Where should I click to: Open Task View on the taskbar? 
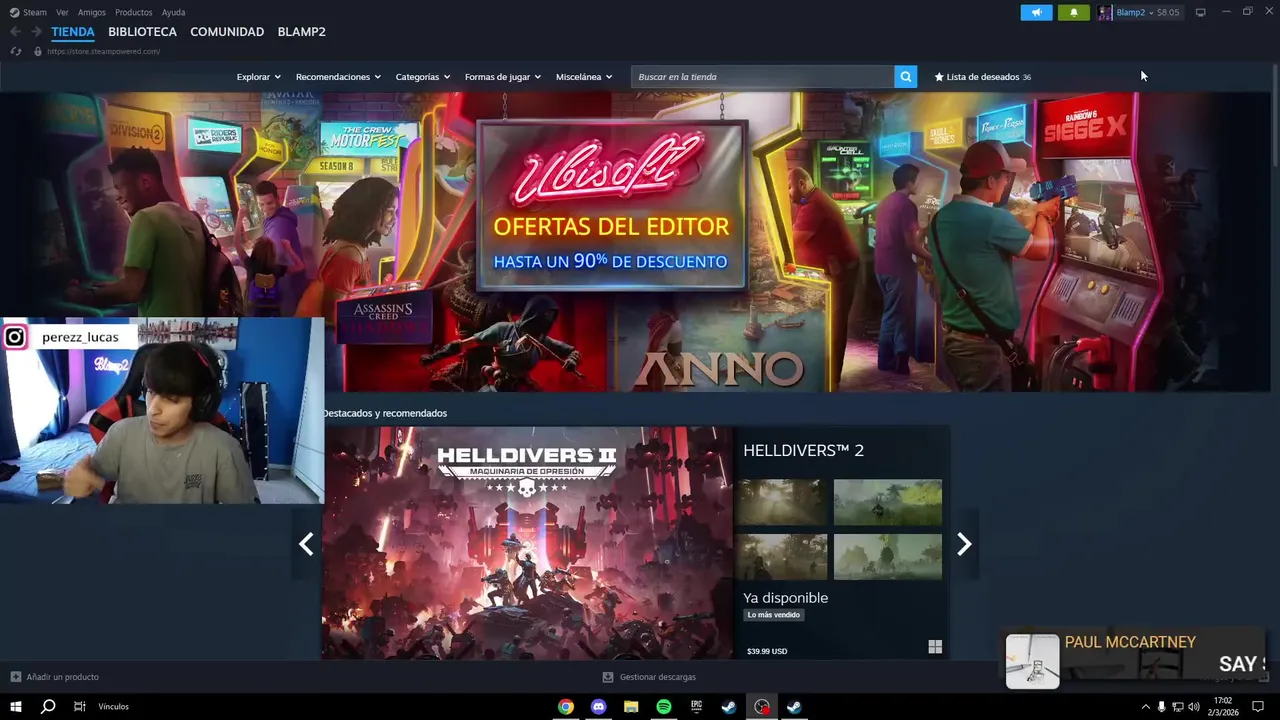tap(79, 707)
